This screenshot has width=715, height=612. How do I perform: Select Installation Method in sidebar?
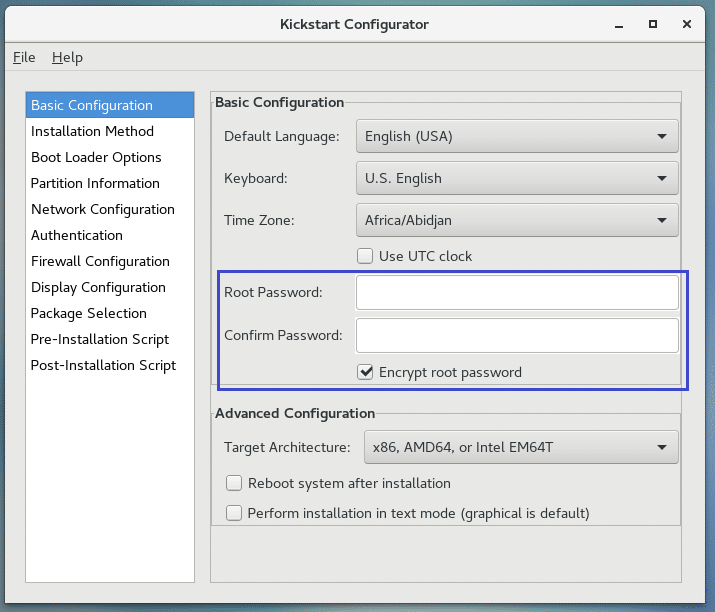(92, 131)
